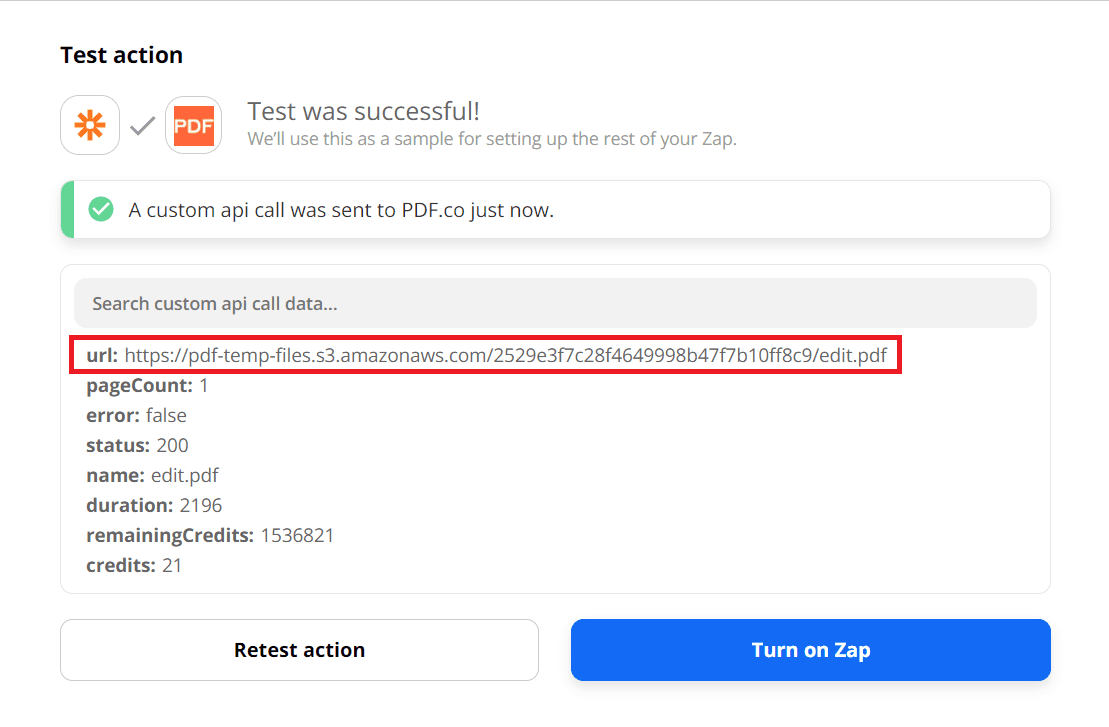
Task: Select the name: edit.pdf result row
Action: pos(152,475)
